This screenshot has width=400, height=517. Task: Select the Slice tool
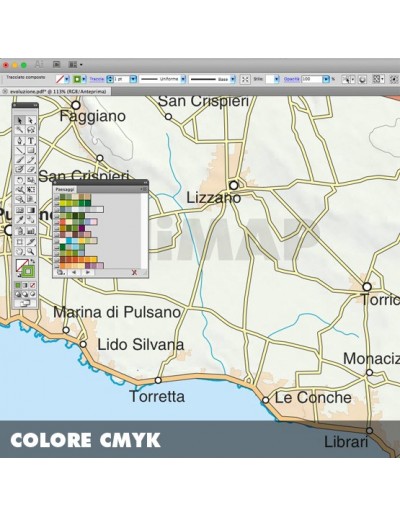point(31,241)
